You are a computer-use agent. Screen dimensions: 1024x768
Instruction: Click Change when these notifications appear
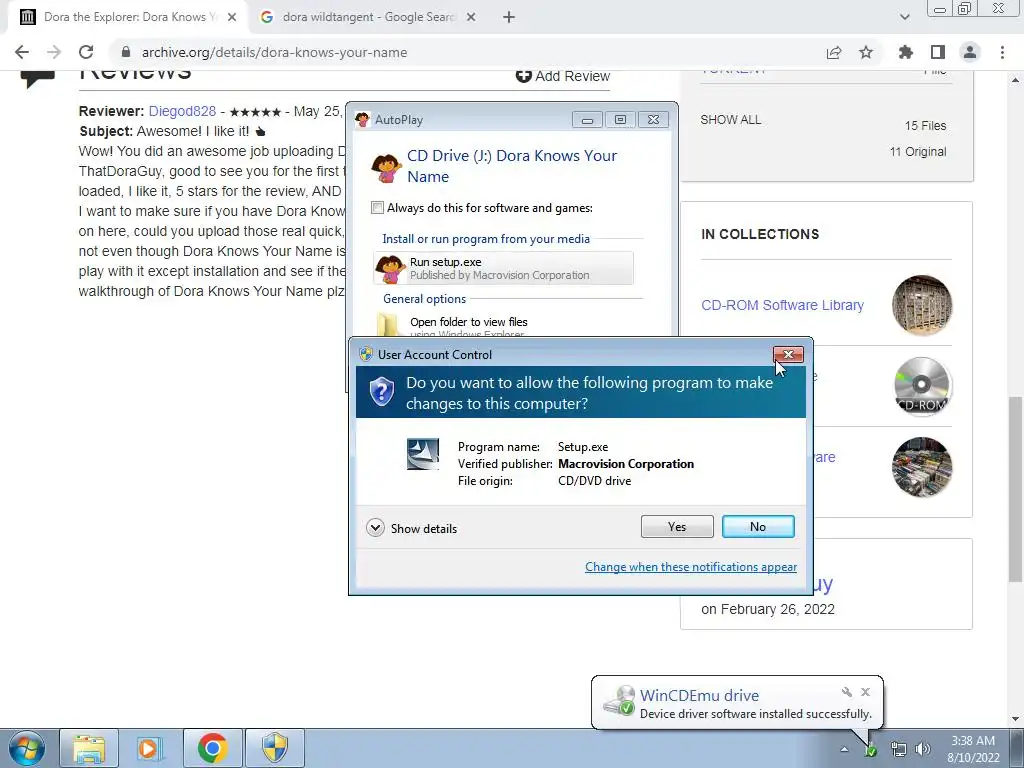coord(691,567)
